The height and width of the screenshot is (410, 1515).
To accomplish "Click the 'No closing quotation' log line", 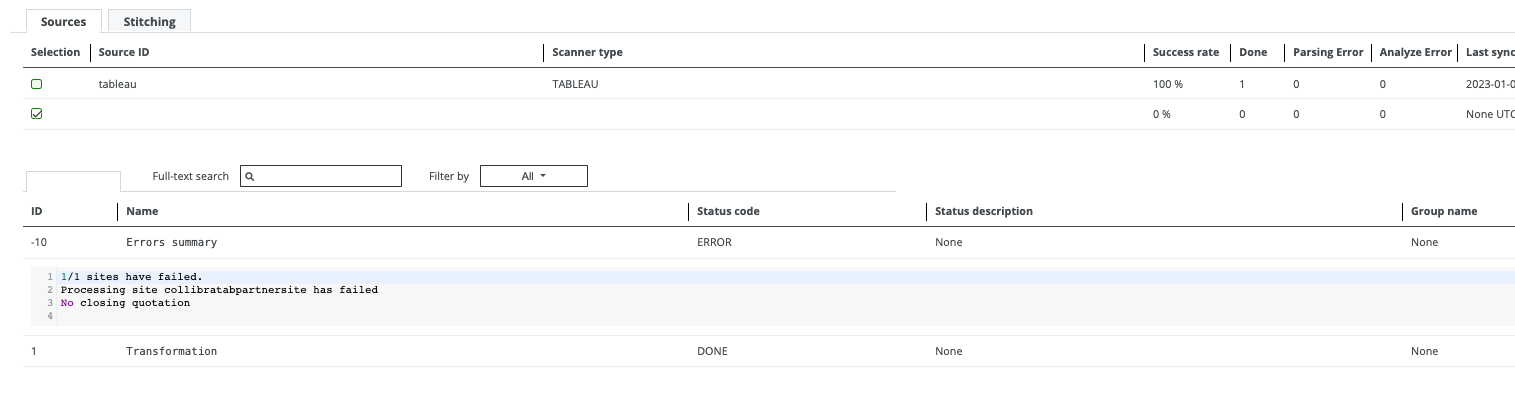I will (125, 303).
